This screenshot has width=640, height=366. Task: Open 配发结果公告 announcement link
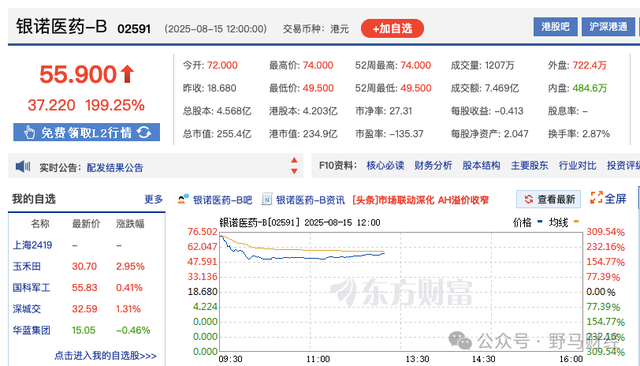pos(115,168)
